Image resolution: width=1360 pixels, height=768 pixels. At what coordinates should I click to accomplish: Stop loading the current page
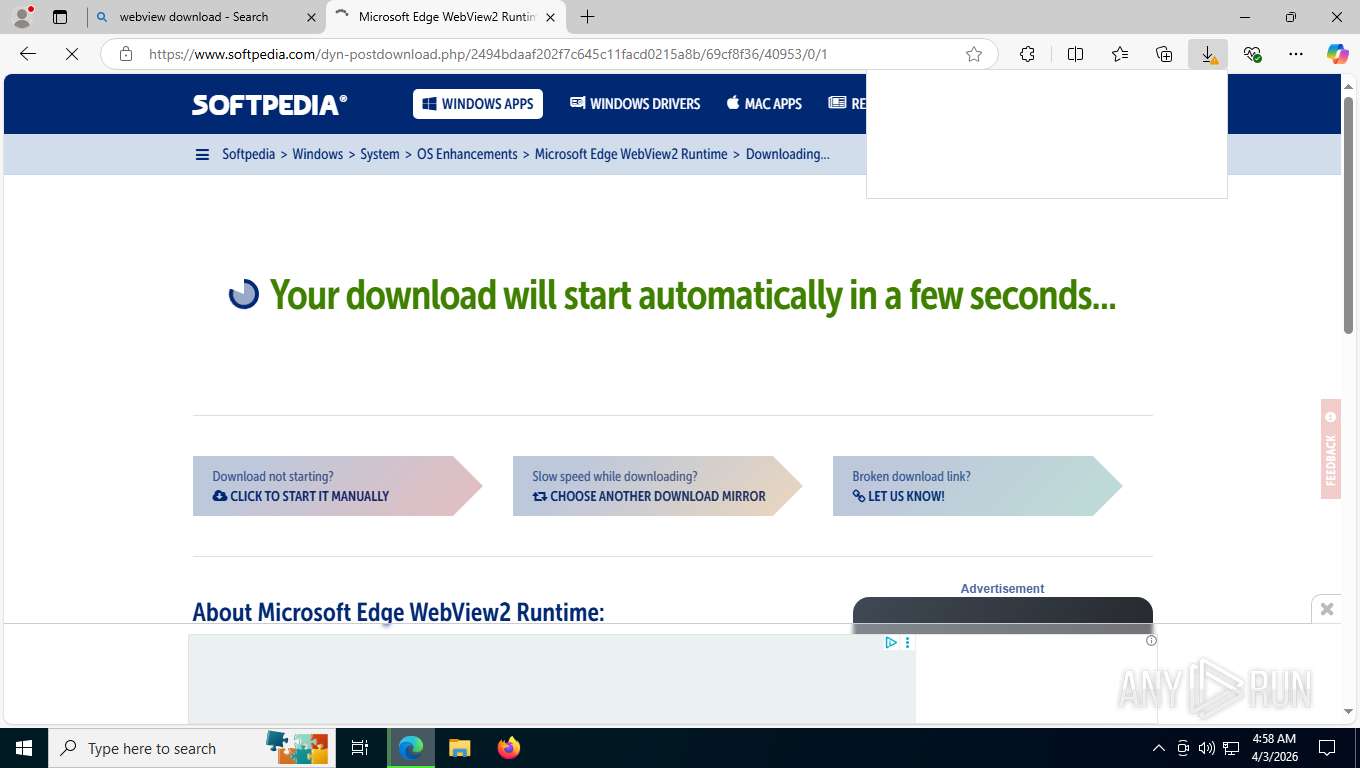tap(72, 54)
